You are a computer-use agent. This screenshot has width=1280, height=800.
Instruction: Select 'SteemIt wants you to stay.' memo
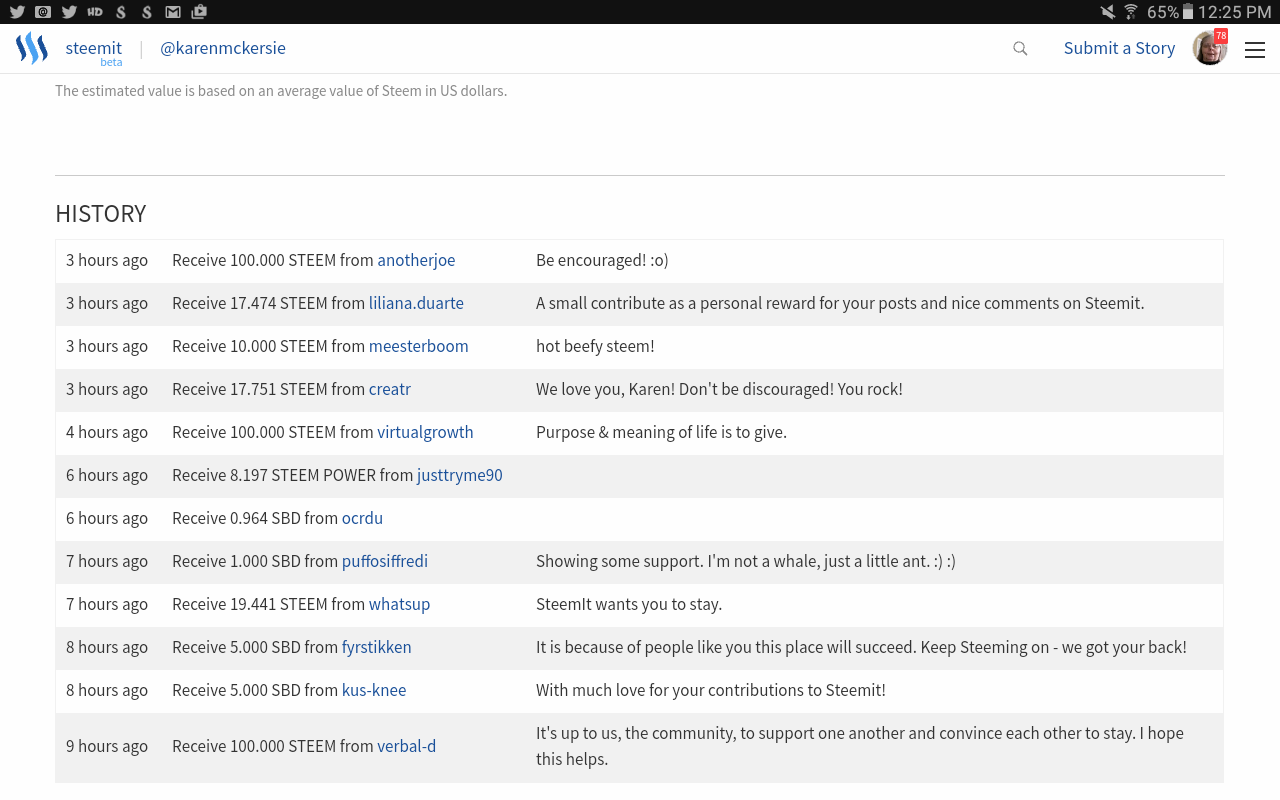point(629,604)
